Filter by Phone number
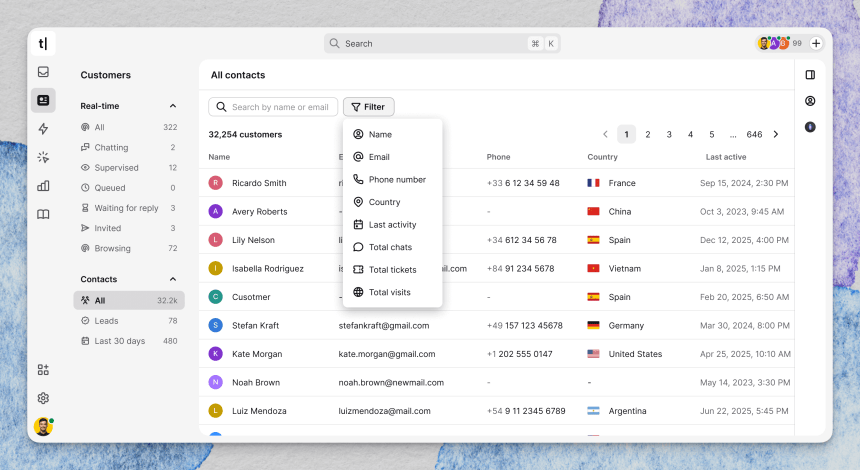The height and width of the screenshot is (470, 860). 392,179
